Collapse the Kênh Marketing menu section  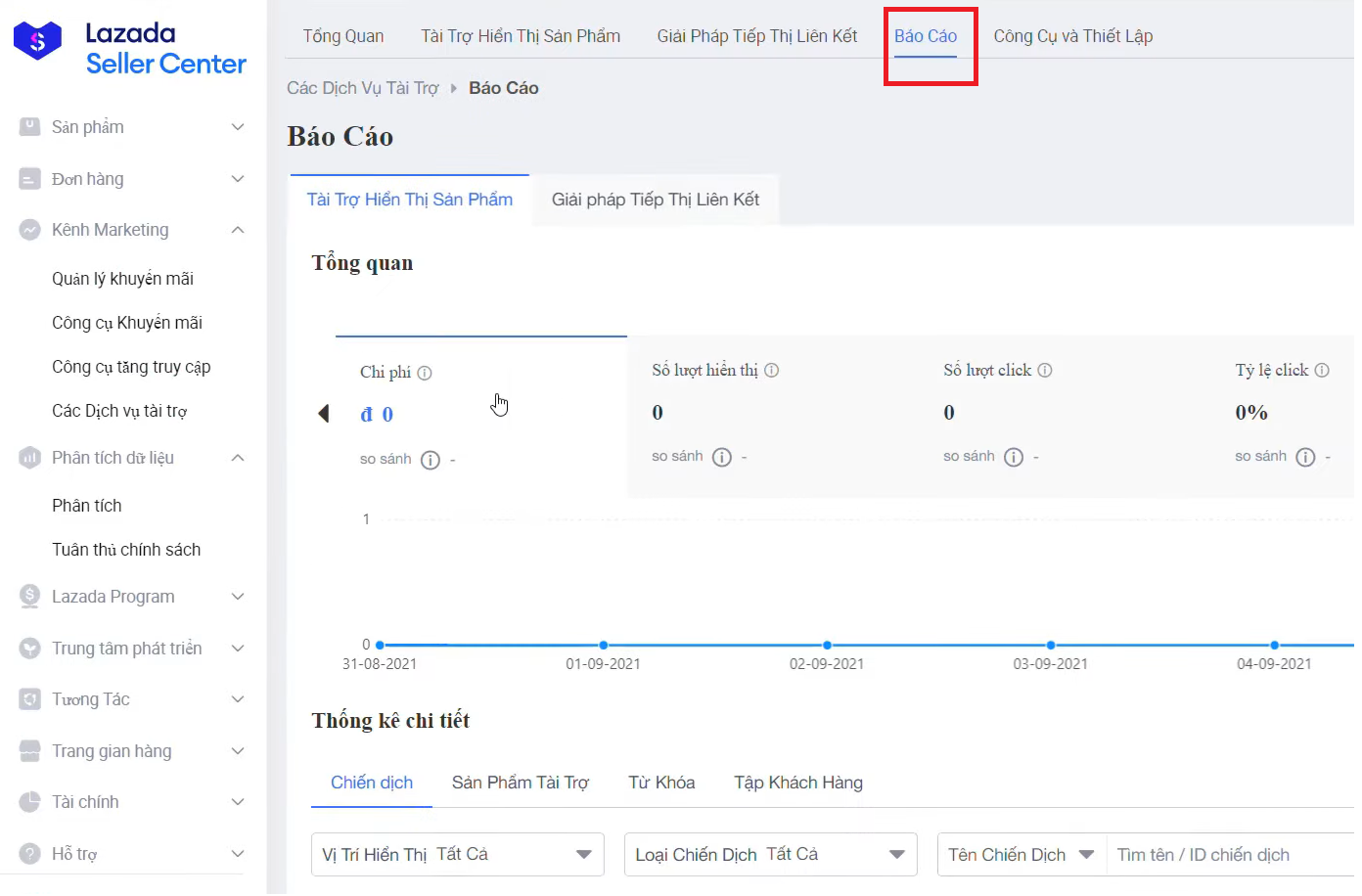237,230
